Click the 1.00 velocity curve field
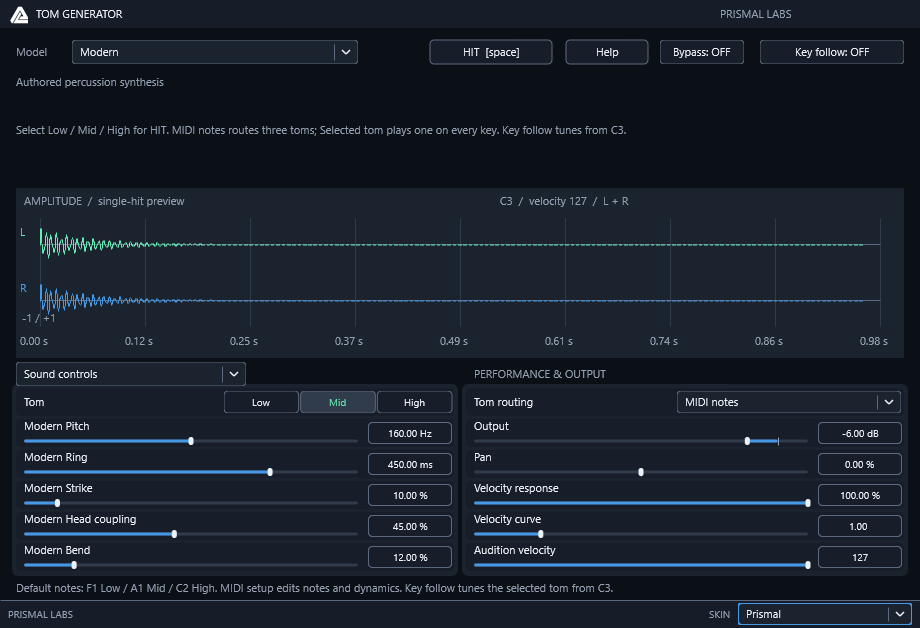The image size is (920, 628). pyautogui.click(x=860, y=526)
